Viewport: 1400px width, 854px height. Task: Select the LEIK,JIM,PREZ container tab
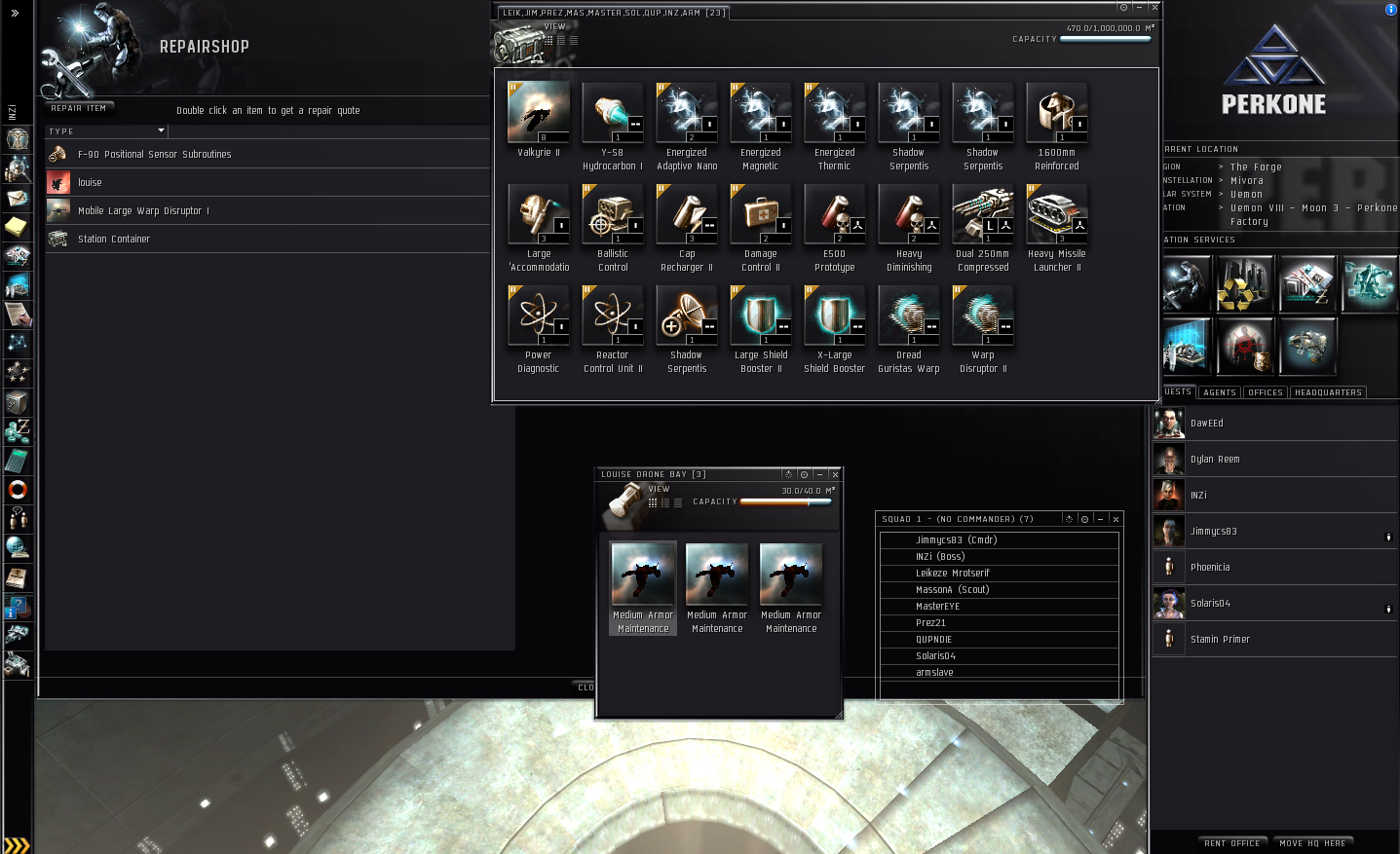tap(613, 13)
